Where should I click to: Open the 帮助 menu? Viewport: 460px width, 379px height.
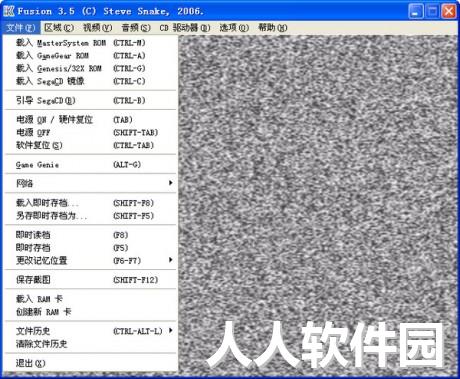tap(273, 28)
